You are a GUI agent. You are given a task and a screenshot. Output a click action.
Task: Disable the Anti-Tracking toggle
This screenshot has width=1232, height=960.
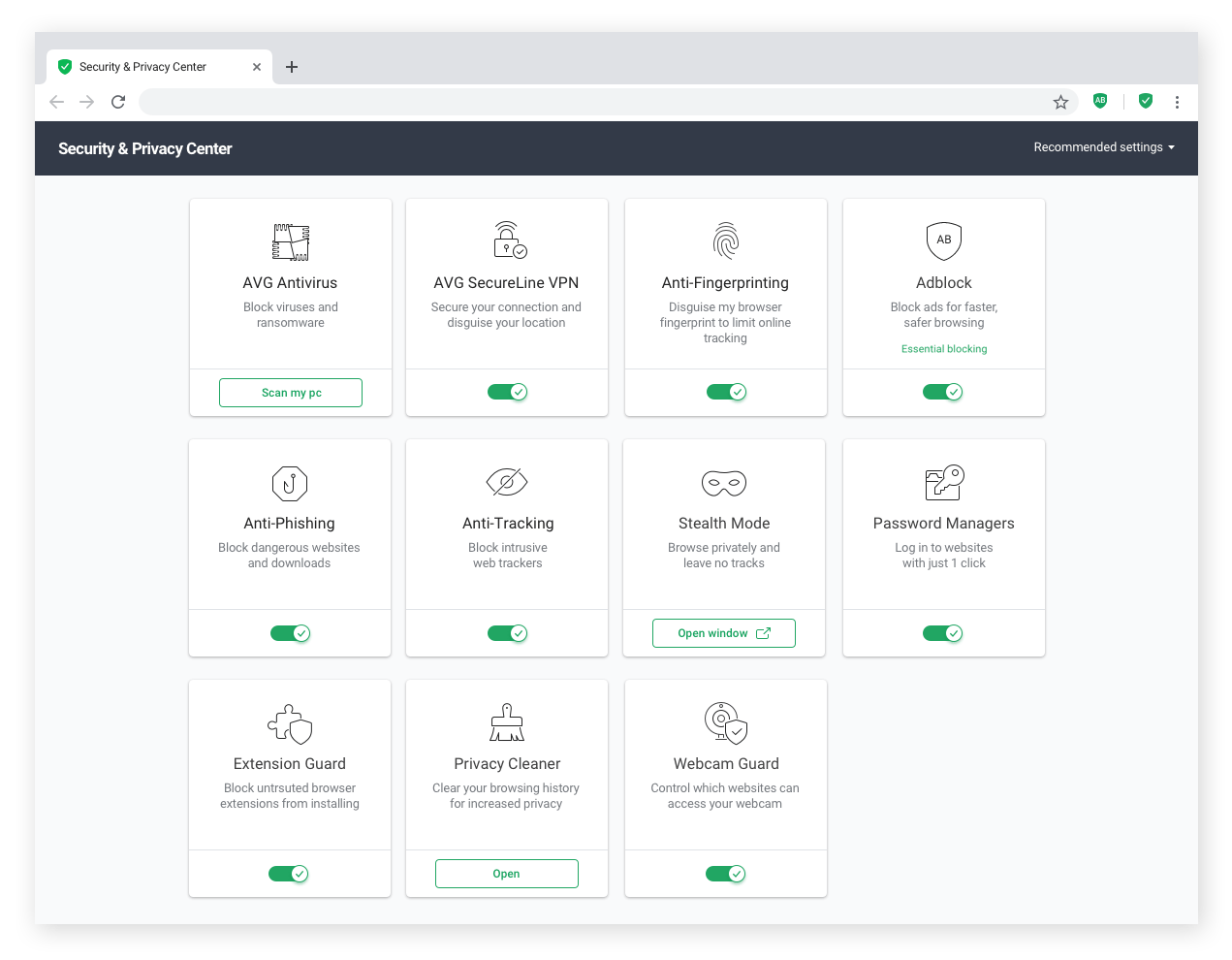(507, 633)
